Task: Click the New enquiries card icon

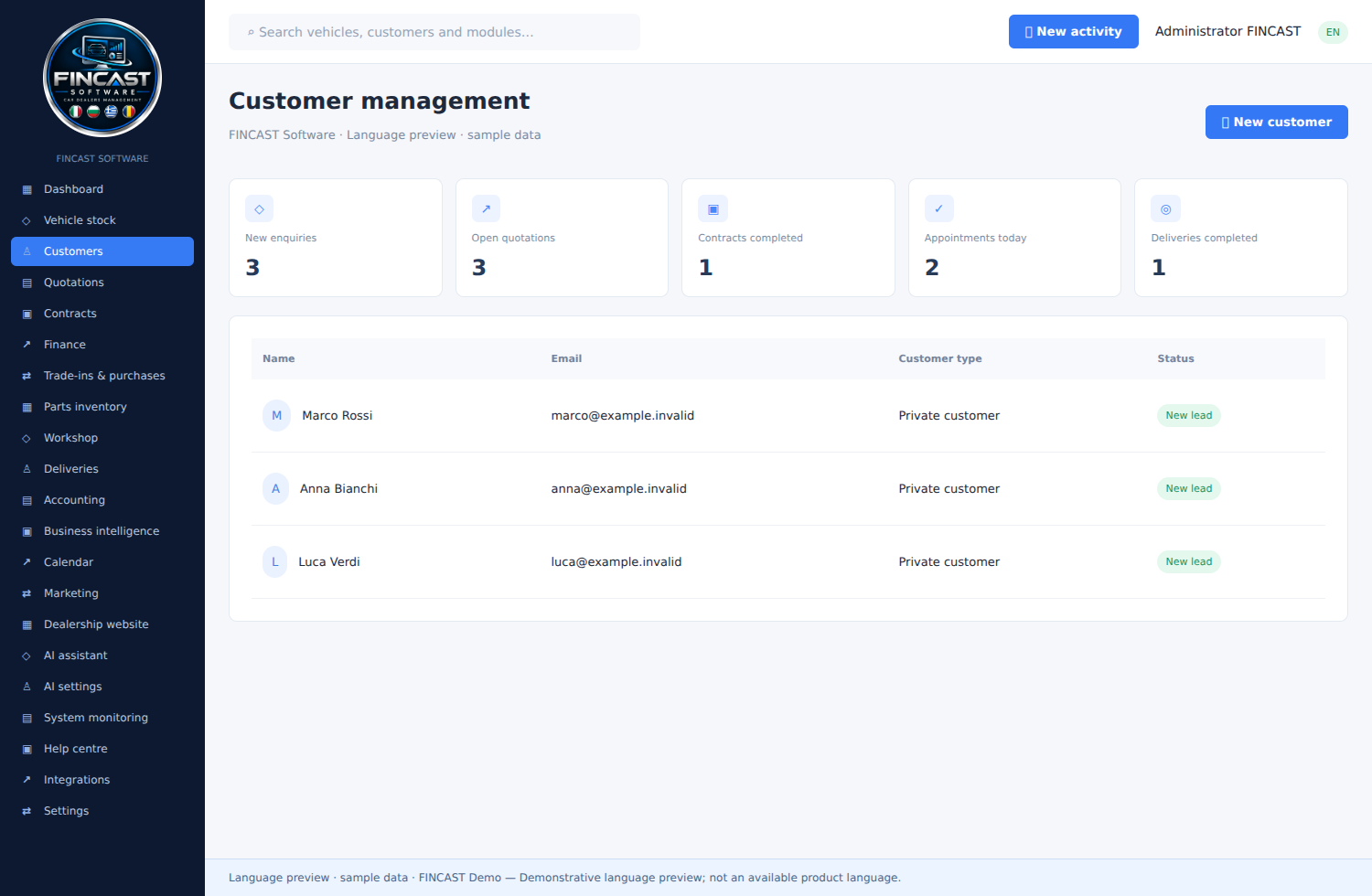Action: [260, 208]
